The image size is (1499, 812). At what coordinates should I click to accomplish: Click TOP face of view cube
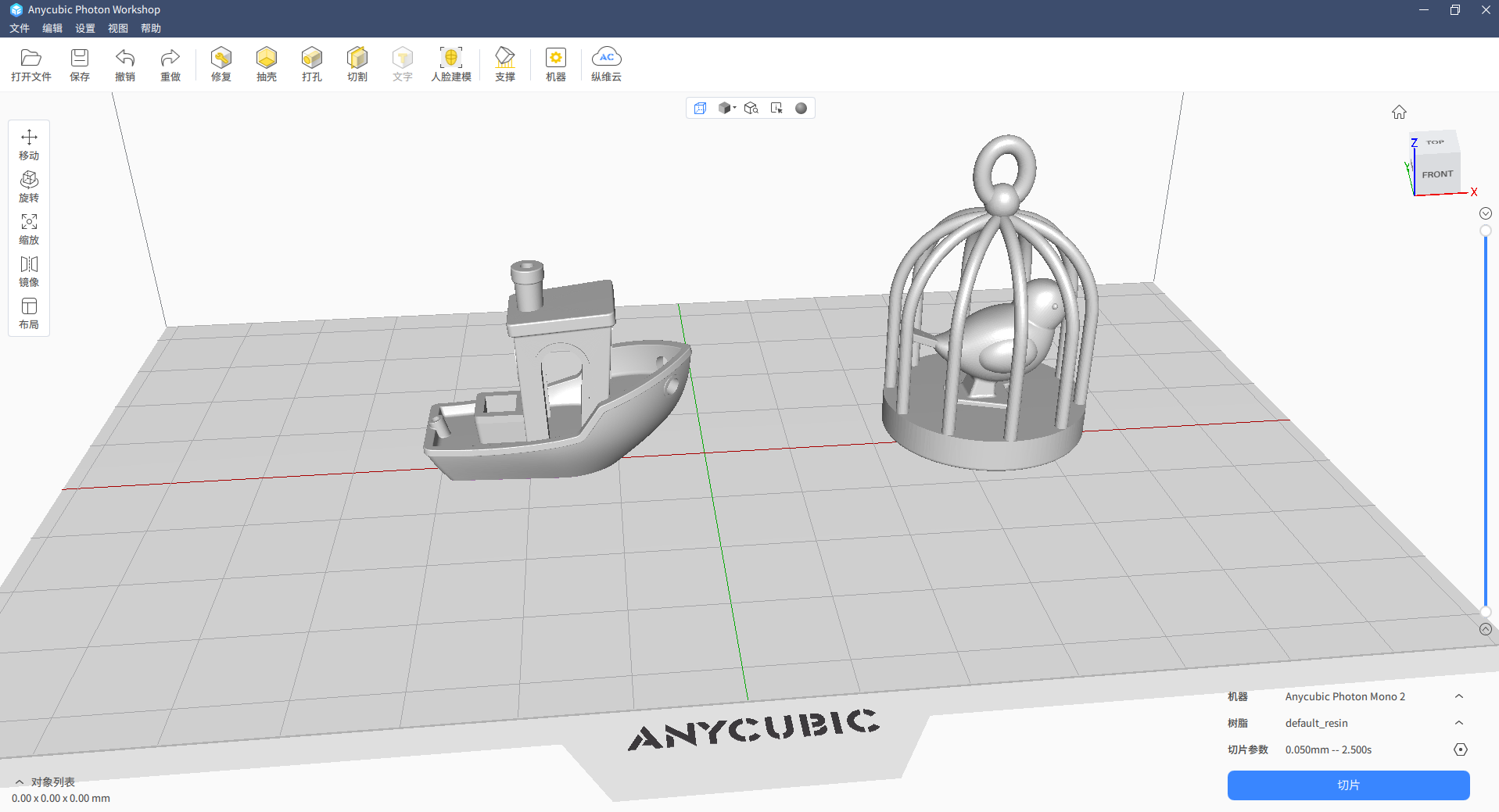click(1435, 142)
